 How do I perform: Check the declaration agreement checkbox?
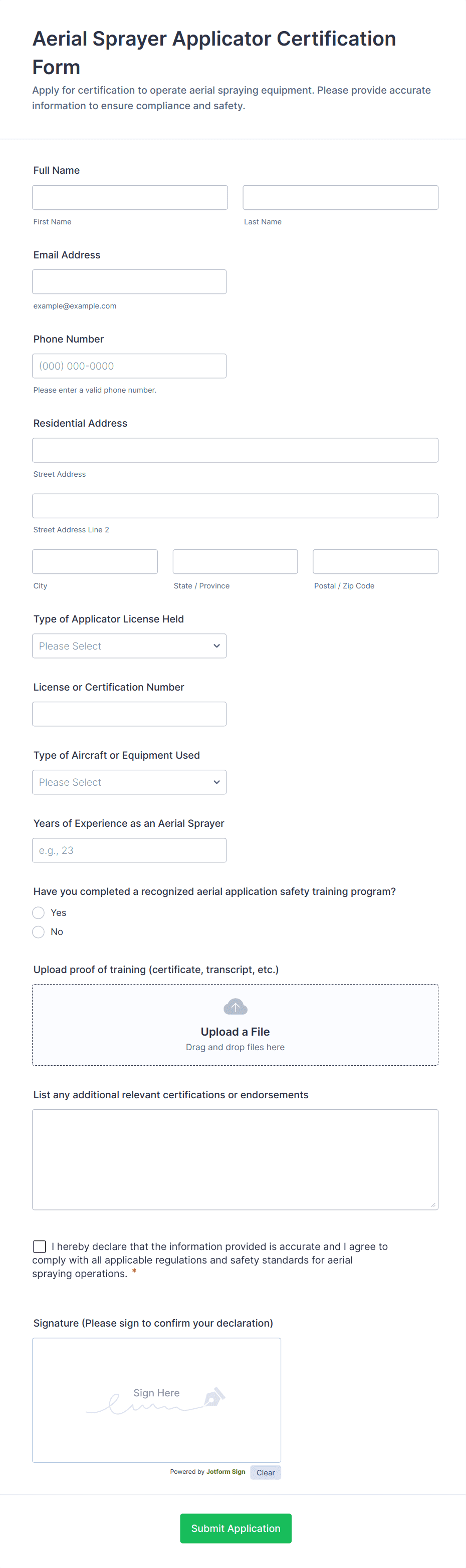(40, 1246)
